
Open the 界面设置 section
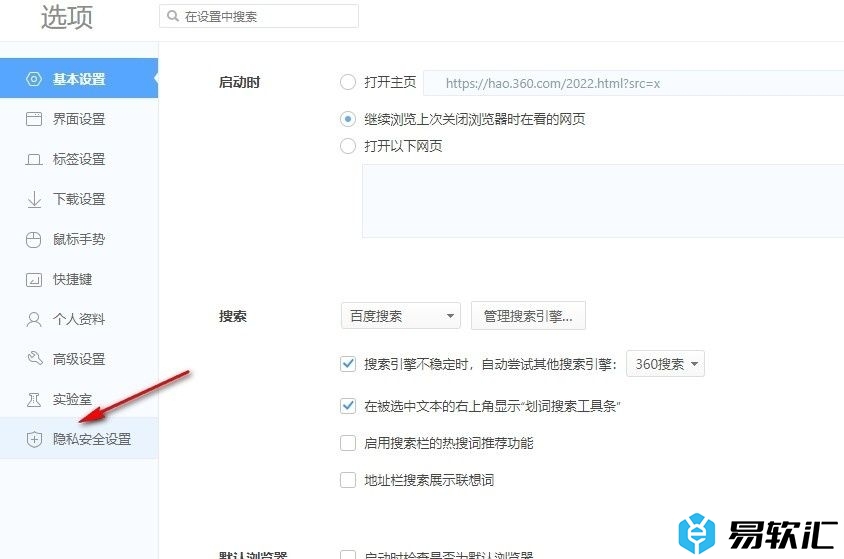tap(79, 119)
